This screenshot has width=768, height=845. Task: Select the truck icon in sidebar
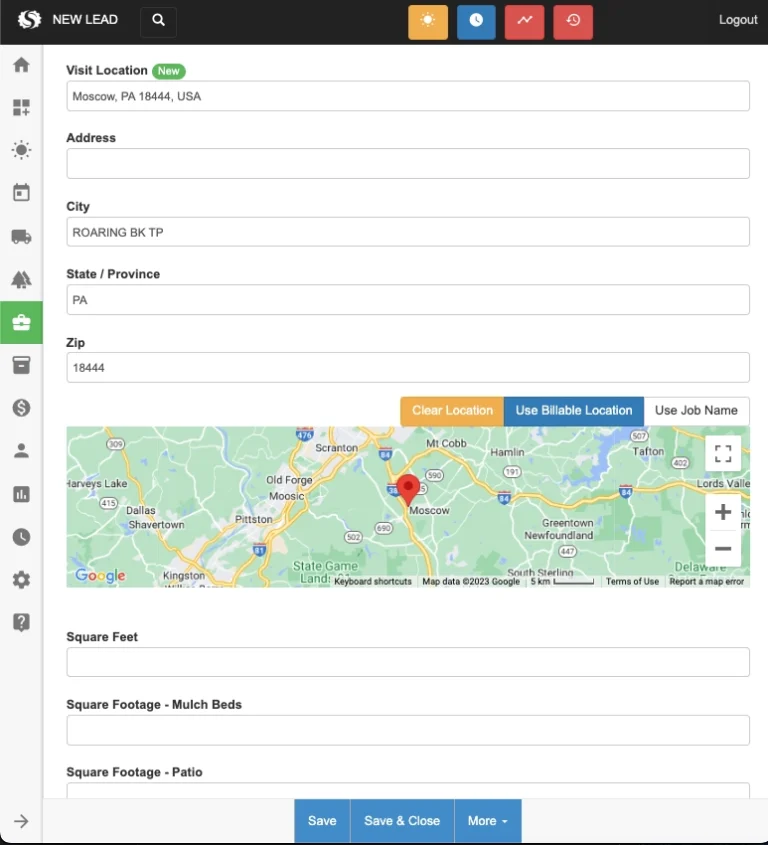pyautogui.click(x=21, y=237)
